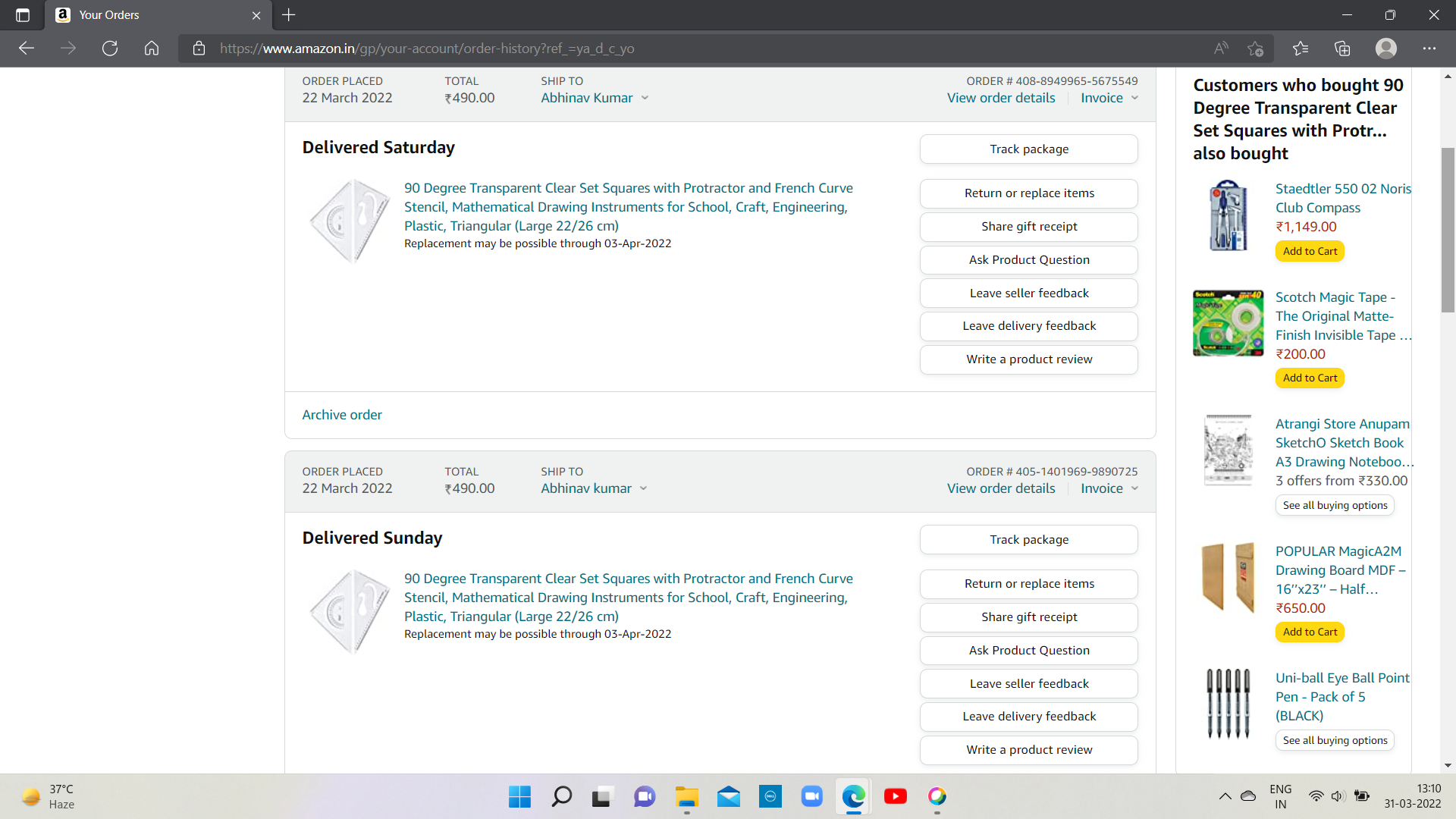Open browser profile avatar

coord(1385,49)
